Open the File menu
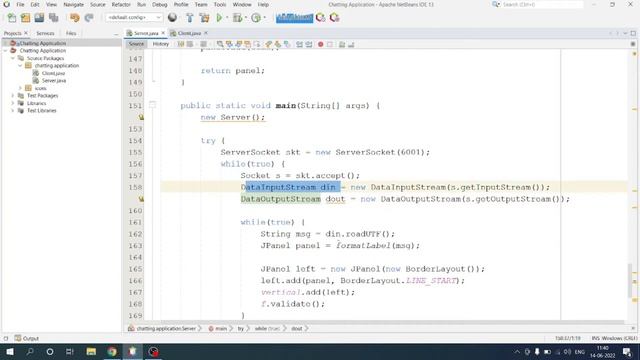Screen dimensions: 640x360 coord(20,4)
